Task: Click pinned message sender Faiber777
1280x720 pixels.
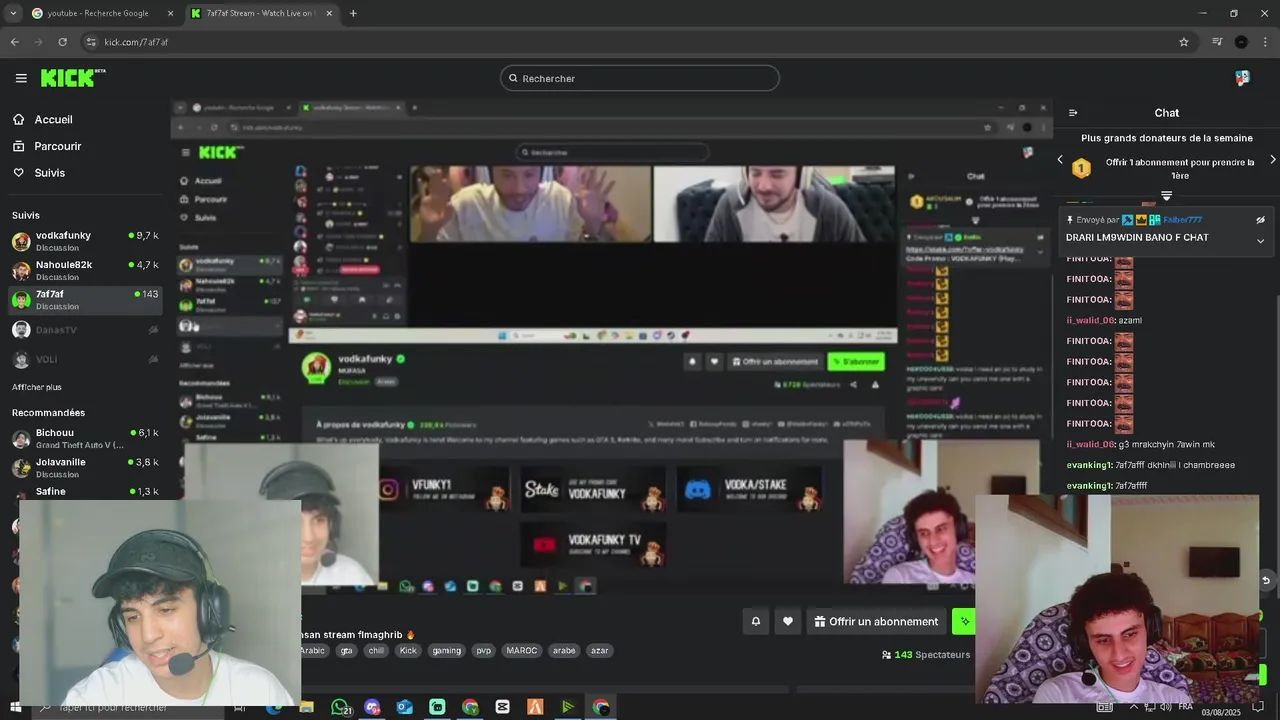Action: click(x=1182, y=220)
